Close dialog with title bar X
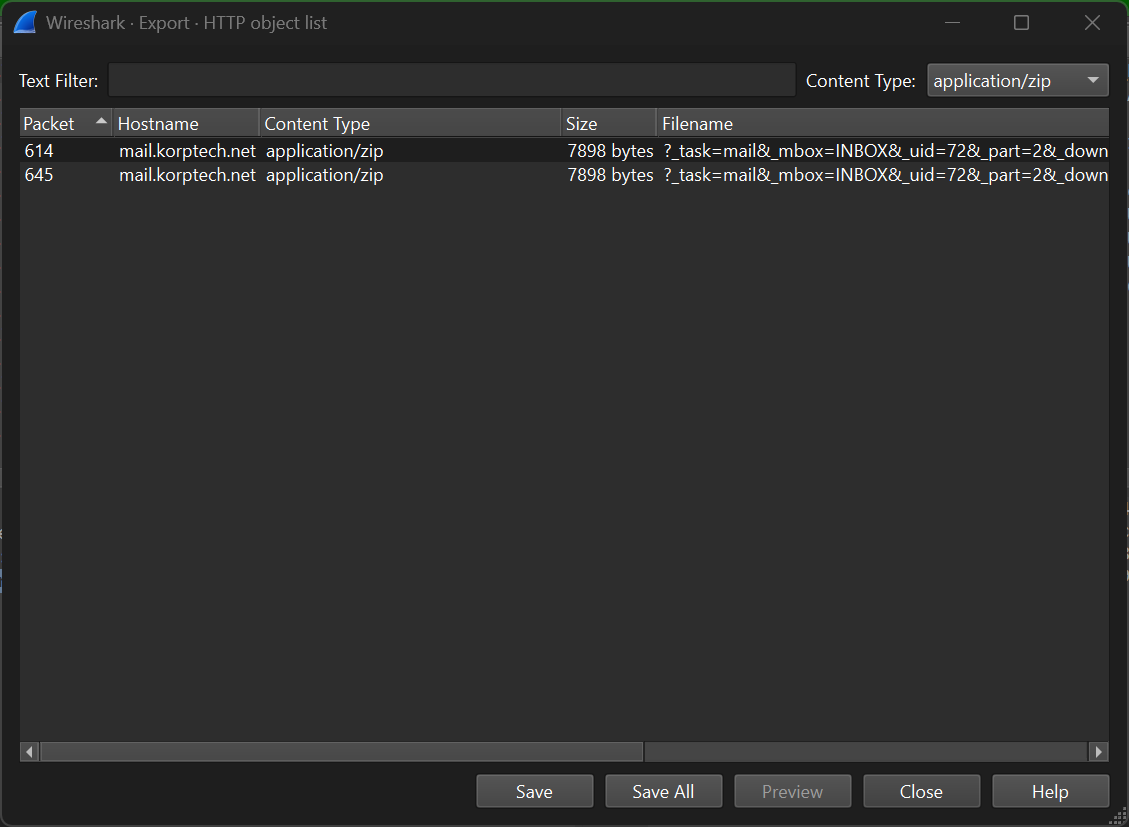The width and height of the screenshot is (1129, 827). (x=1092, y=22)
